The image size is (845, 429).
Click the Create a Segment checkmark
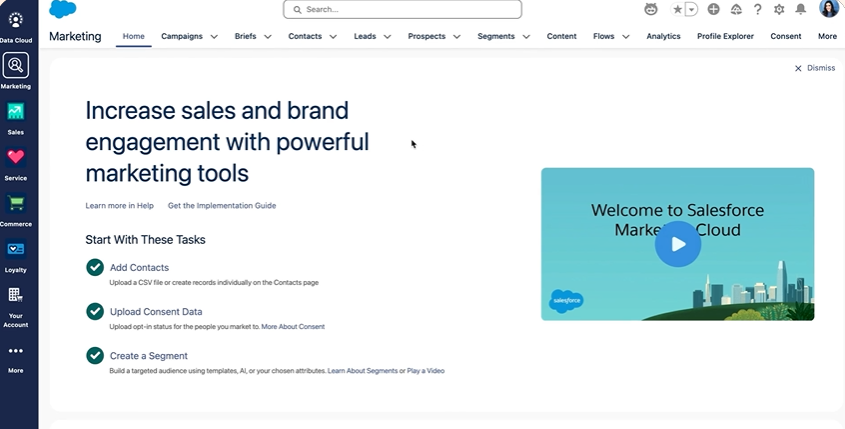(x=95, y=355)
